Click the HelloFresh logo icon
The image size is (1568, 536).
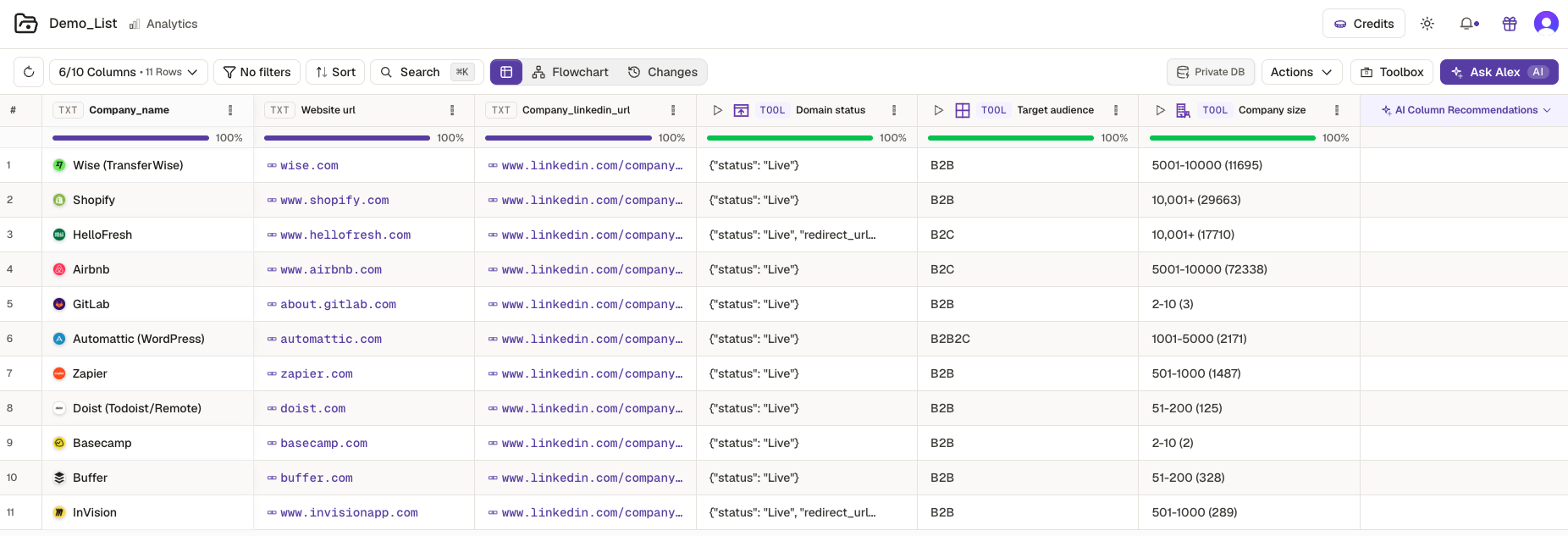pos(59,235)
